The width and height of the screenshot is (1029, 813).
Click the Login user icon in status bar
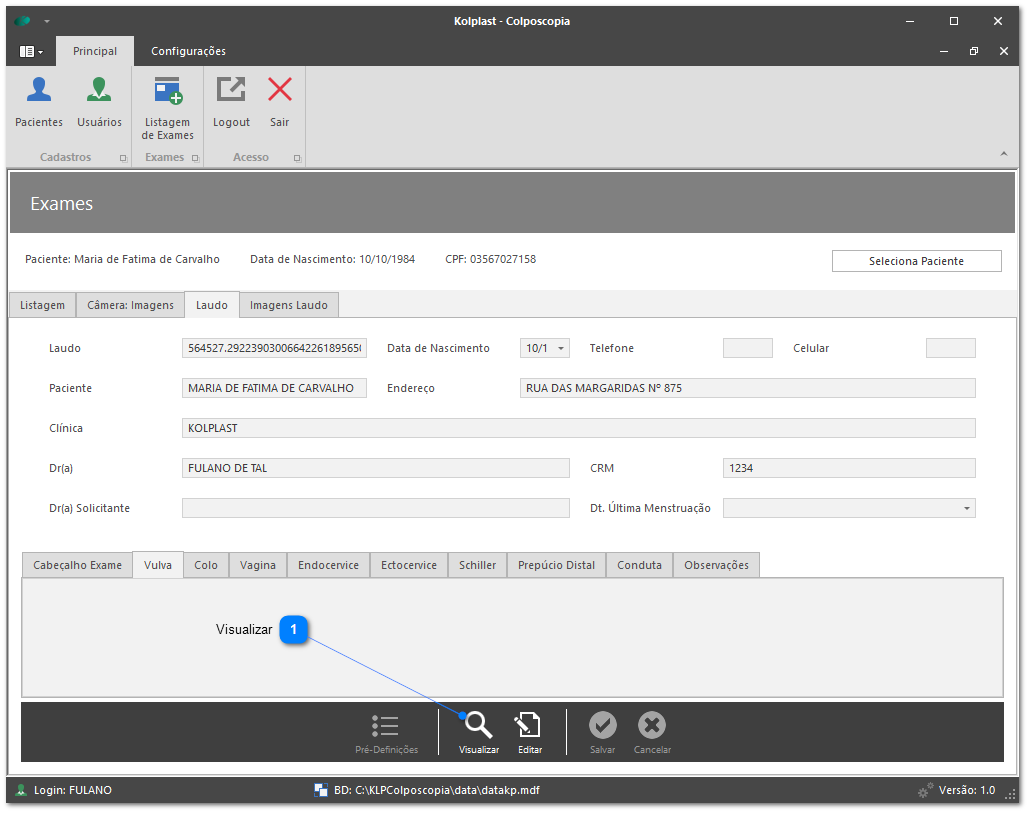[x=21, y=791]
